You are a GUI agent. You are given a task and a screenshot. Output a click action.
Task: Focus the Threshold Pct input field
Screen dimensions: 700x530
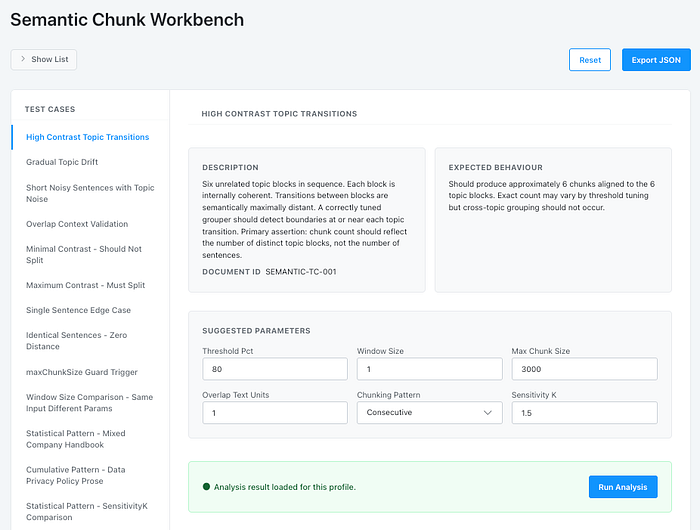(275, 369)
